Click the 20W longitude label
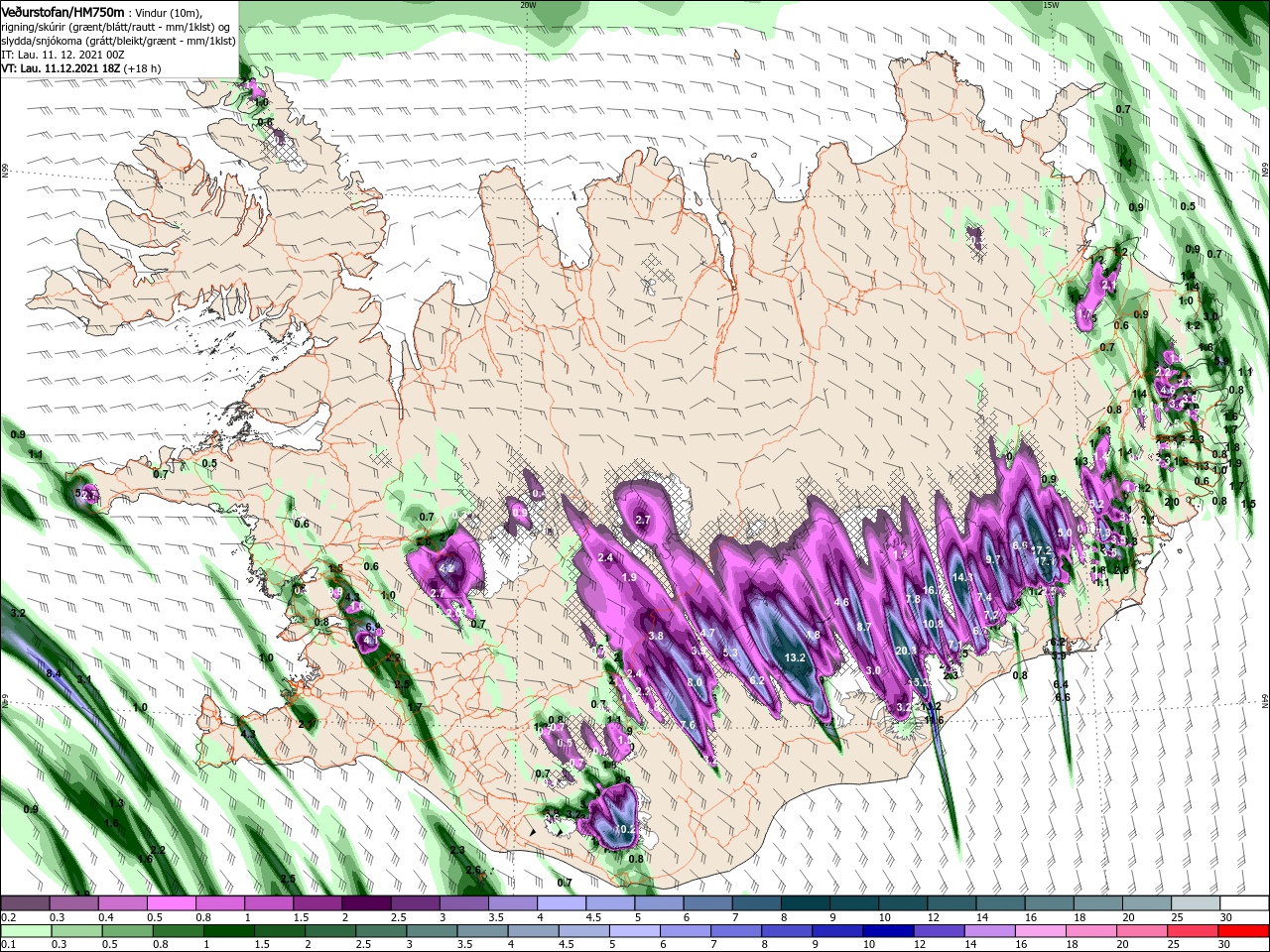This screenshot has width=1270, height=952. point(528,5)
